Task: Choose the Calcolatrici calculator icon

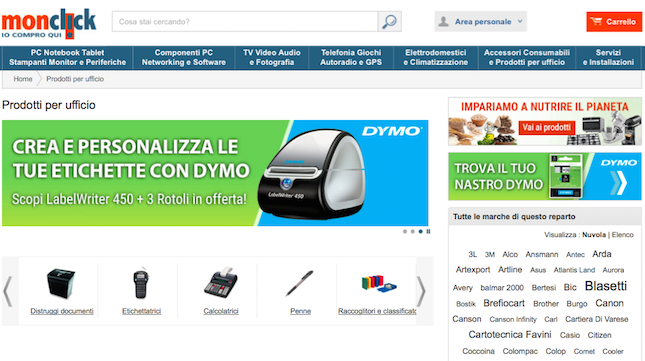Action: pyautogui.click(x=220, y=282)
